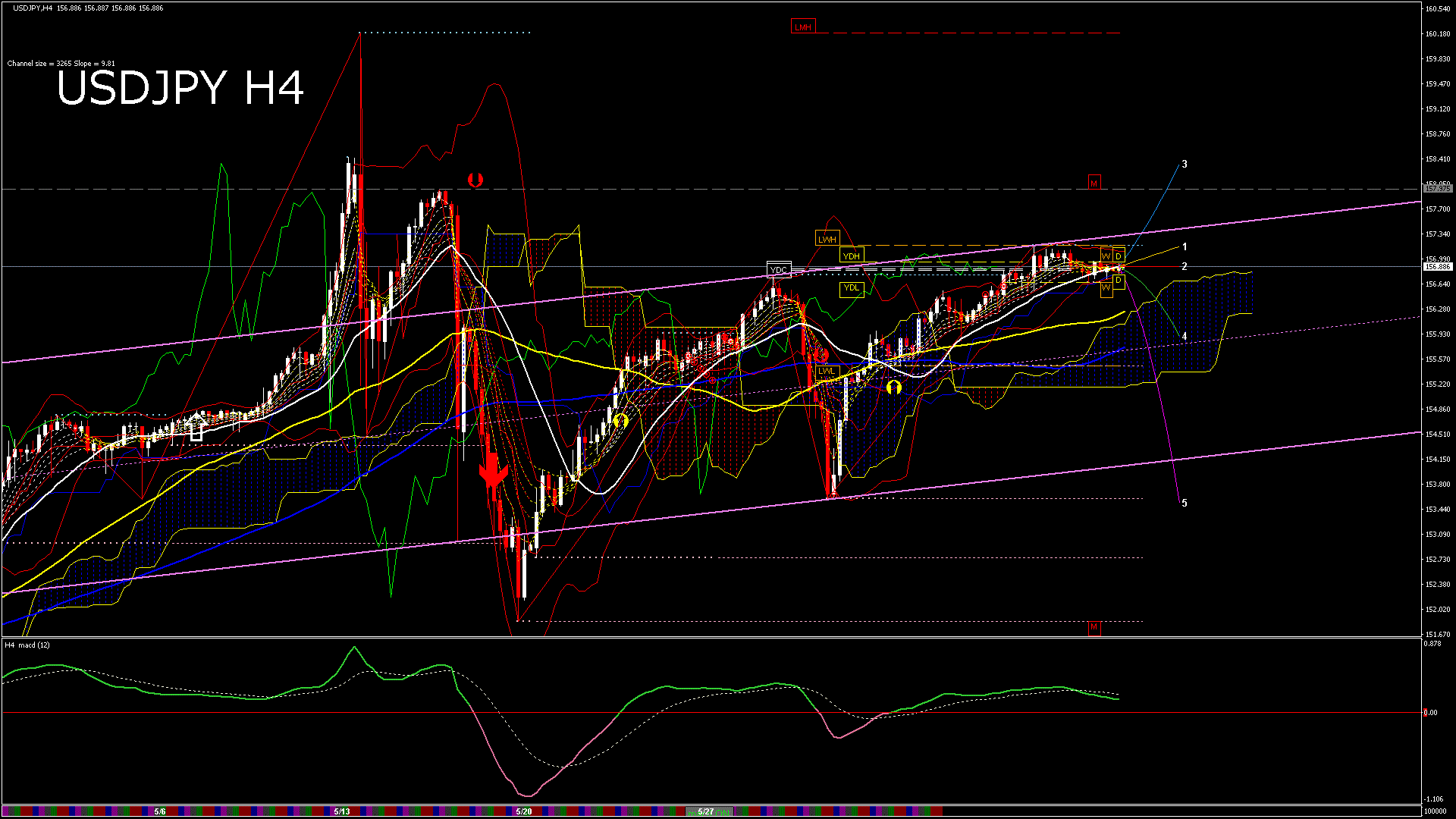Select projection label 2
Screen dimensions: 1456x819
pos(1185,266)
